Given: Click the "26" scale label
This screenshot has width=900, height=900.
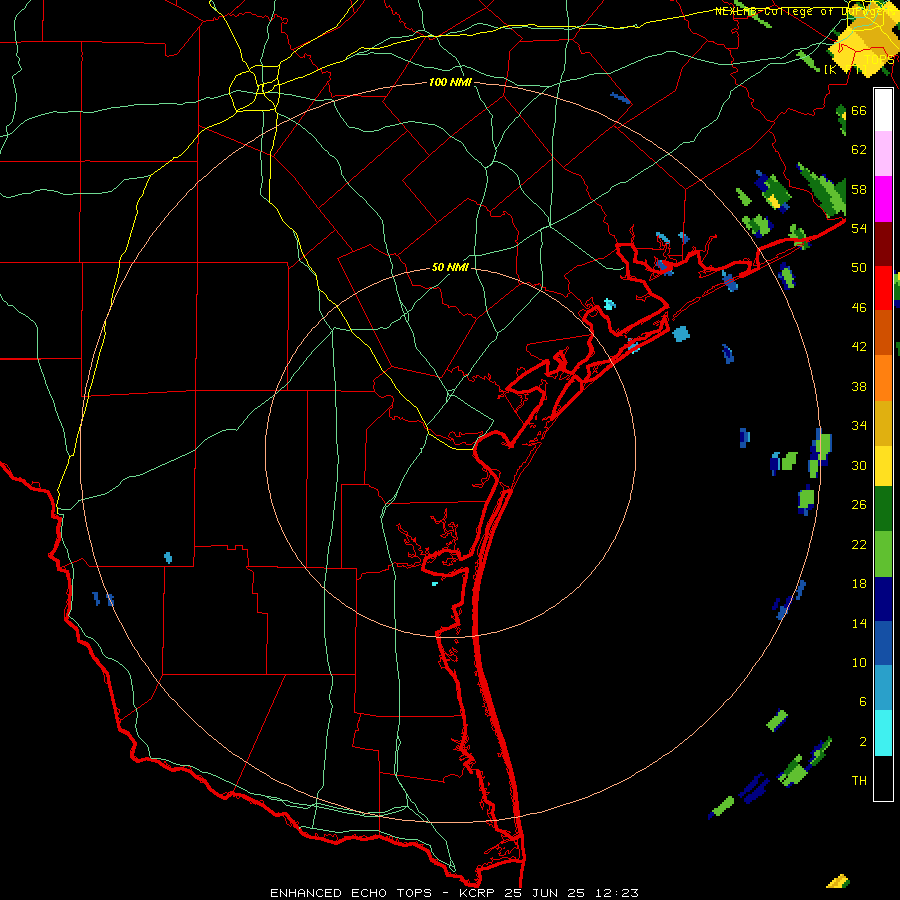Looking at the screenshot, I should (859, 505).
